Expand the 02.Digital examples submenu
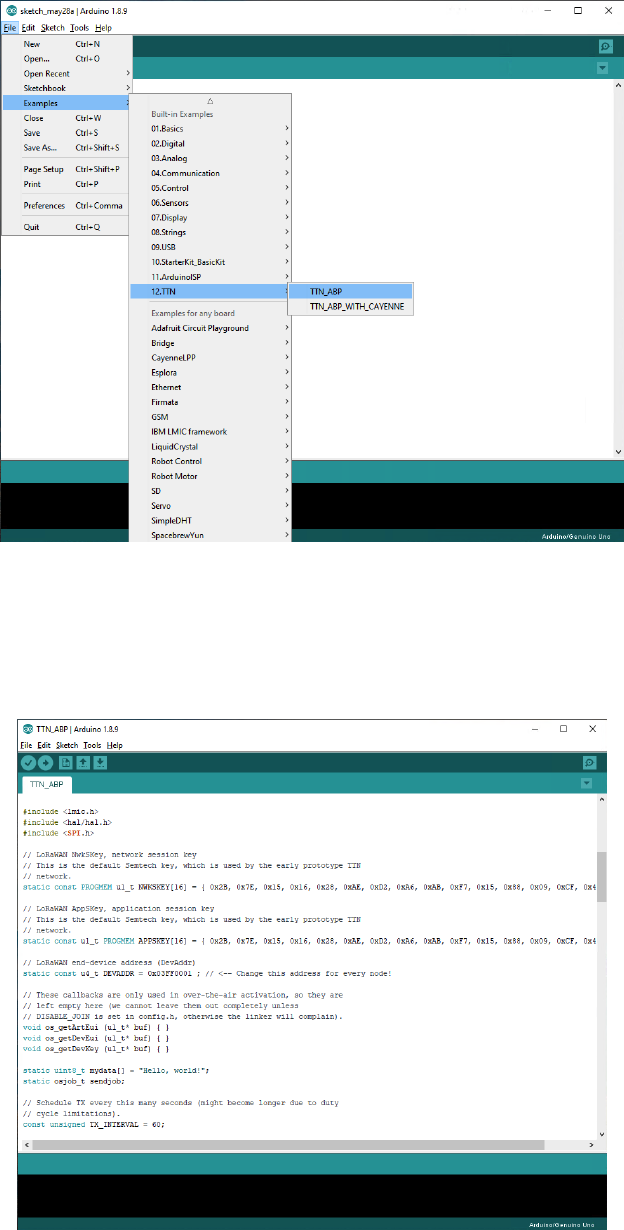 209,144
